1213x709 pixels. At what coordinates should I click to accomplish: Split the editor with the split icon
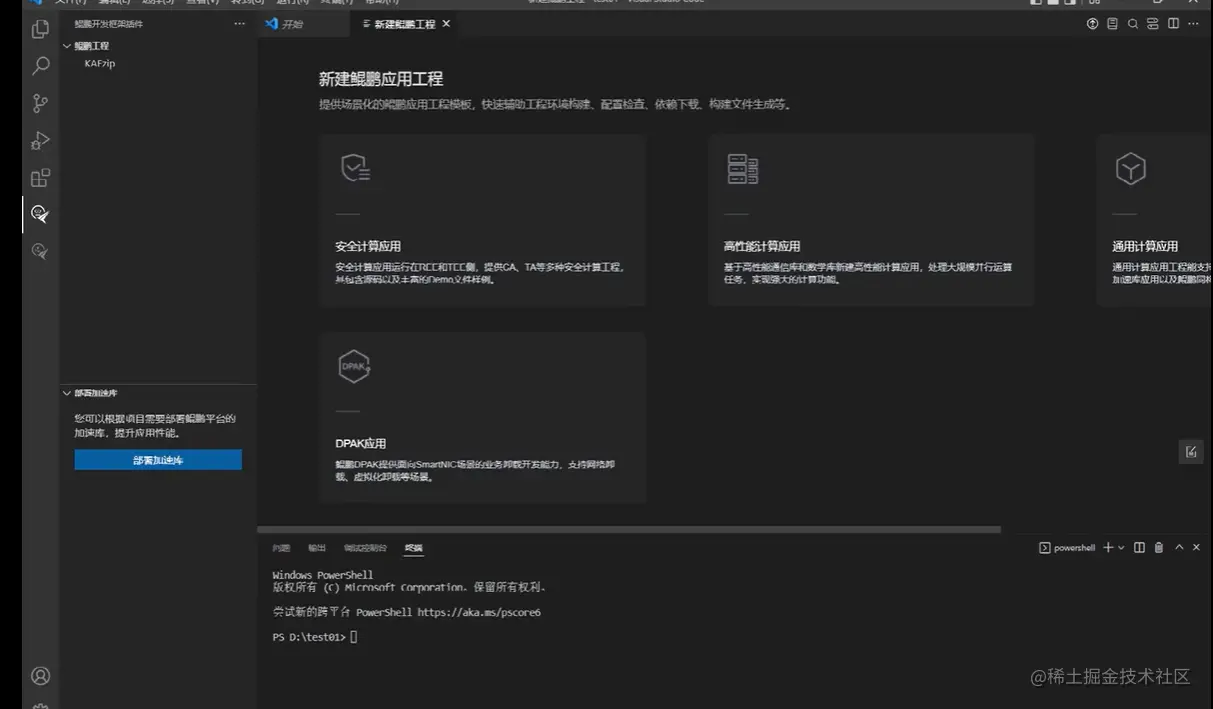(1173, 24)
